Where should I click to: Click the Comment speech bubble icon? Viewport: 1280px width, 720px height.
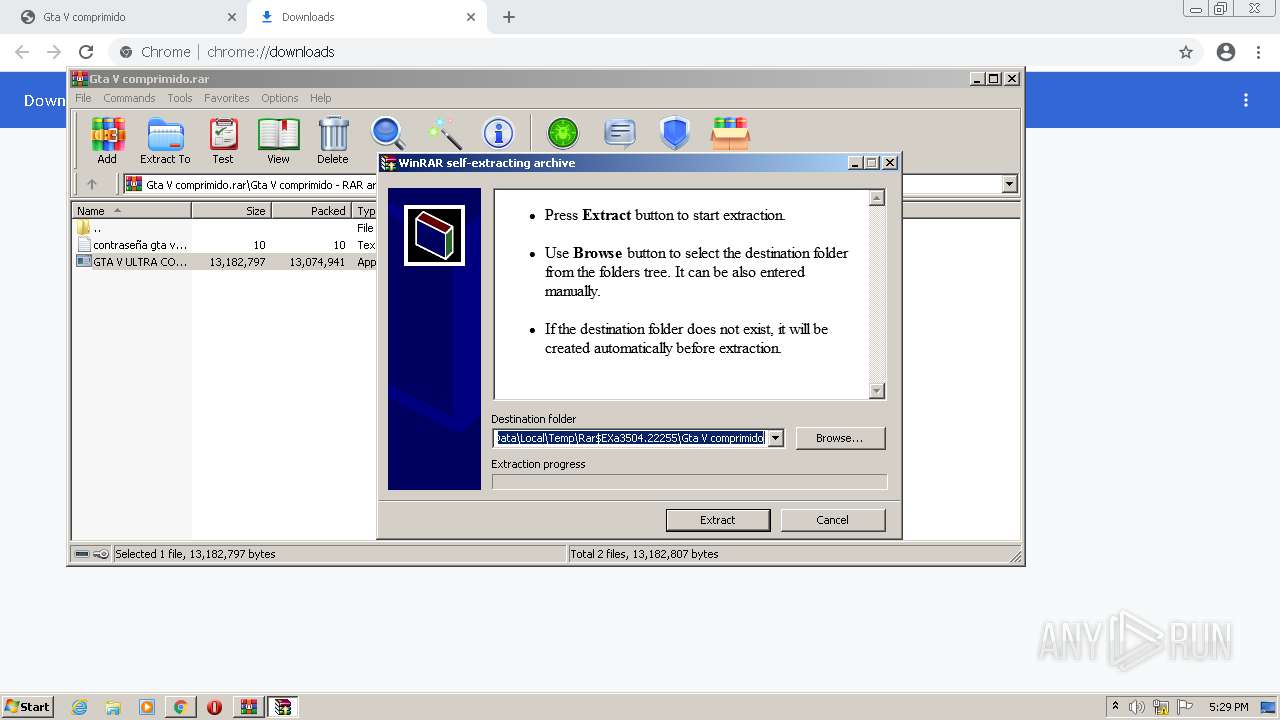point(620,133)
